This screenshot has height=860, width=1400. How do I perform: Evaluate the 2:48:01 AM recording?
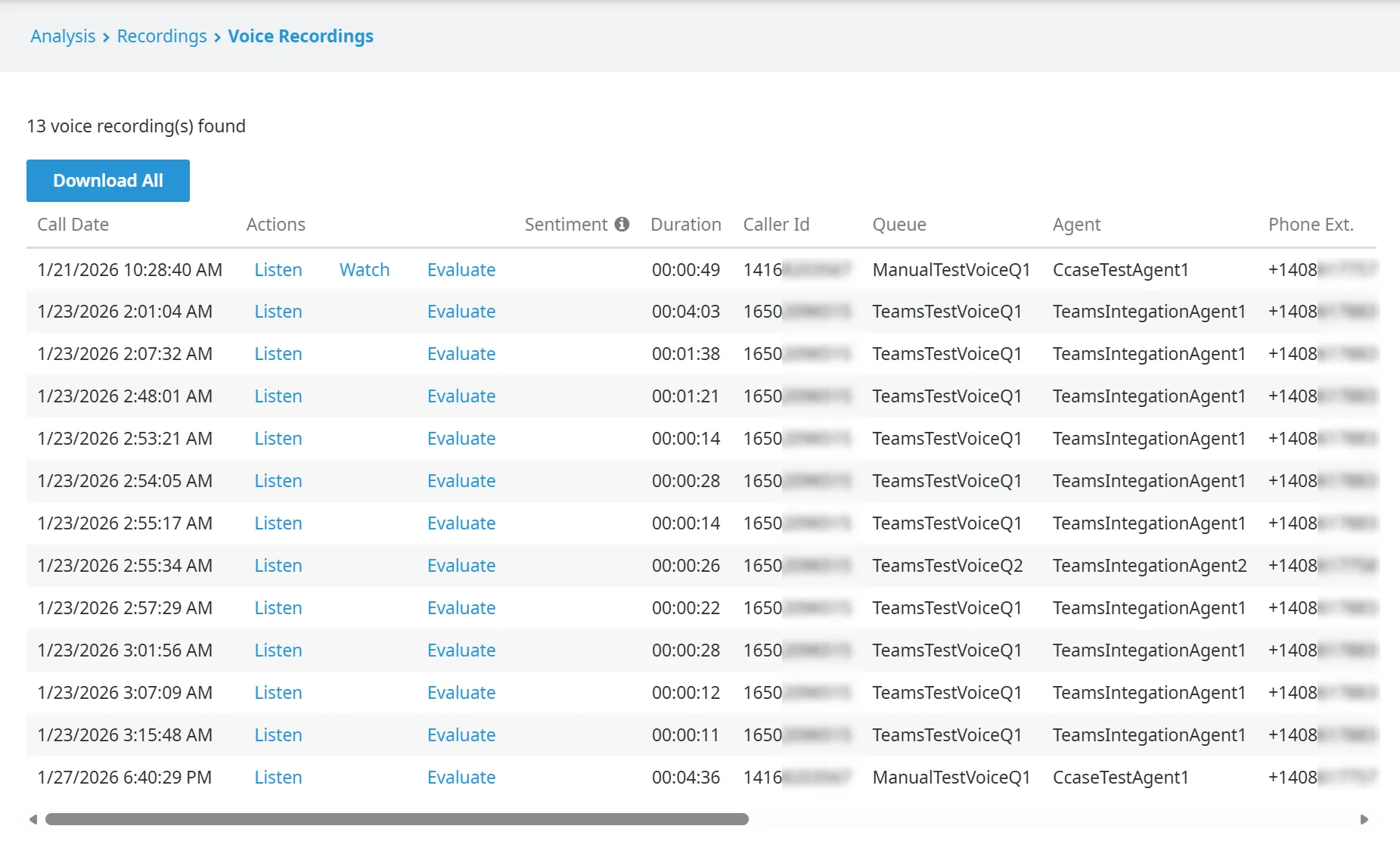coord(461,396)
